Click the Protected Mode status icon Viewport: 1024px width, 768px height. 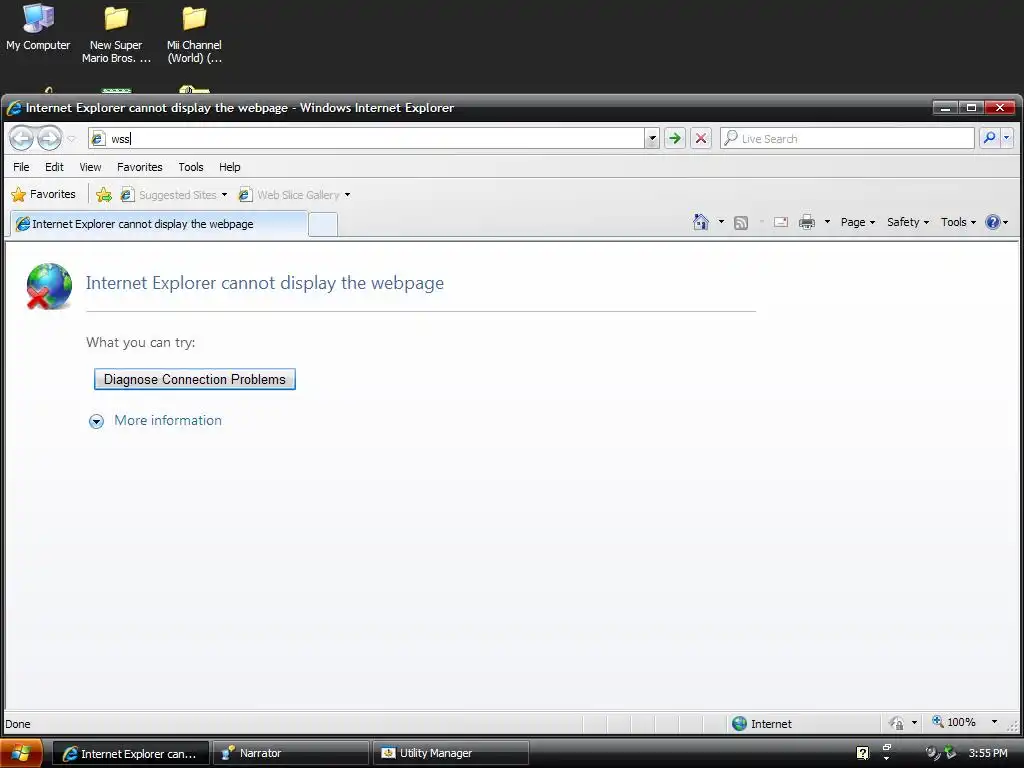click(x=897, y=723)
